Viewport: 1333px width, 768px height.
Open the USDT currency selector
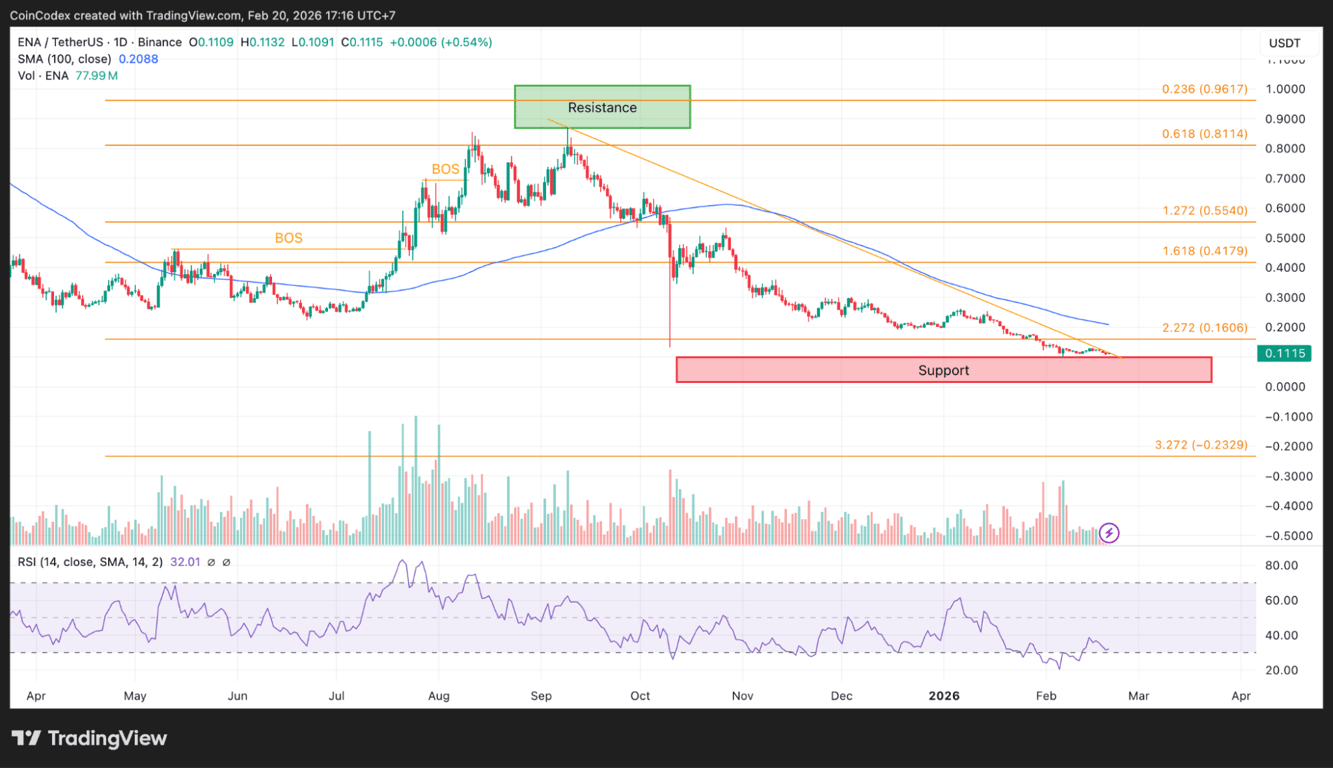click(1285, 43)
